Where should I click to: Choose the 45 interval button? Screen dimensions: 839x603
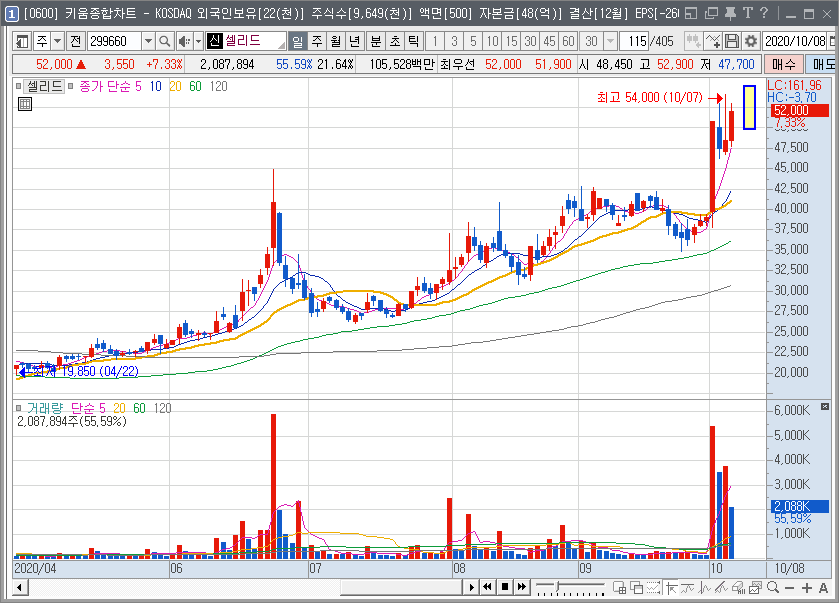[549, 41]
